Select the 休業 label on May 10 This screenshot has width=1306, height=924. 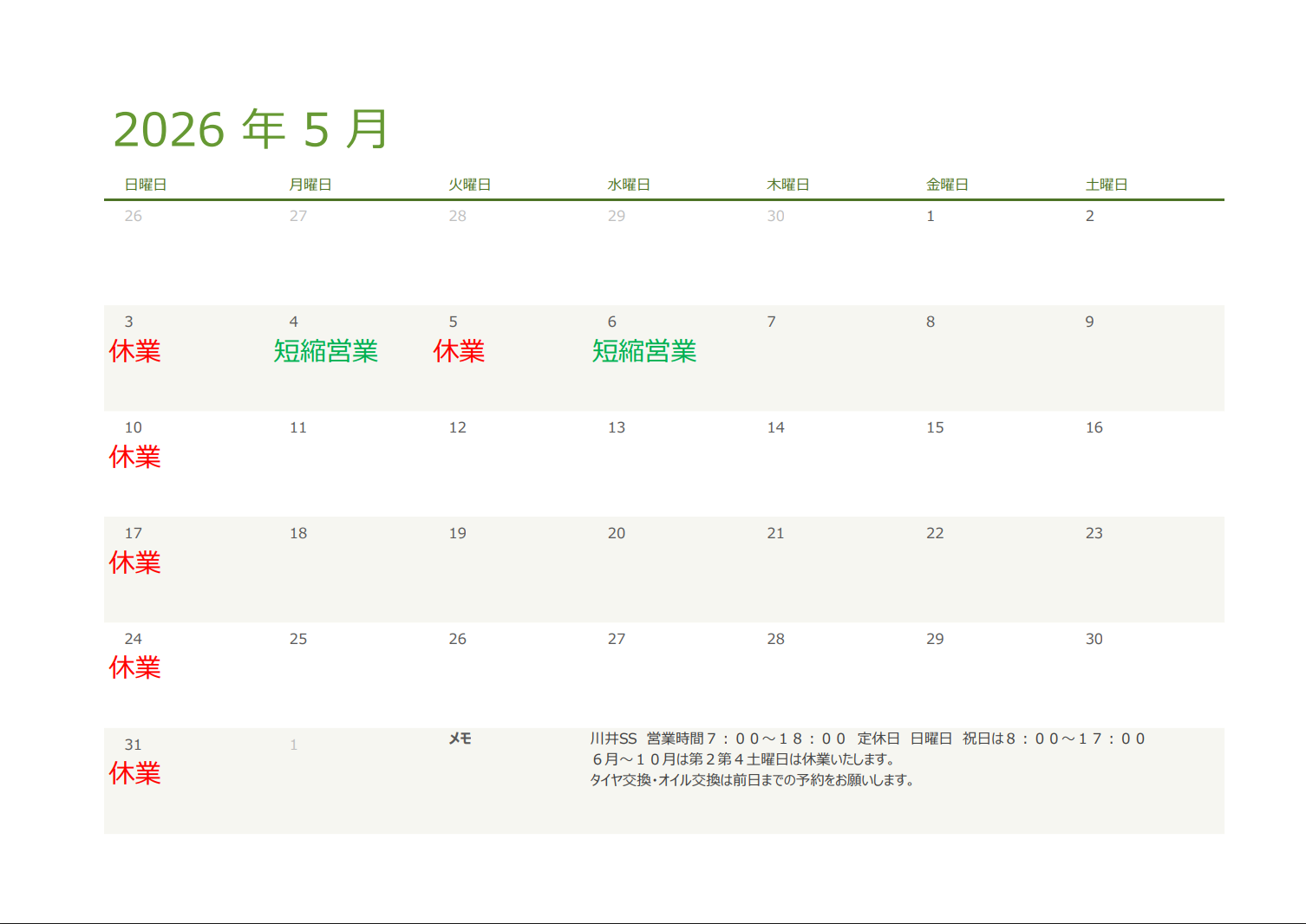135,457
